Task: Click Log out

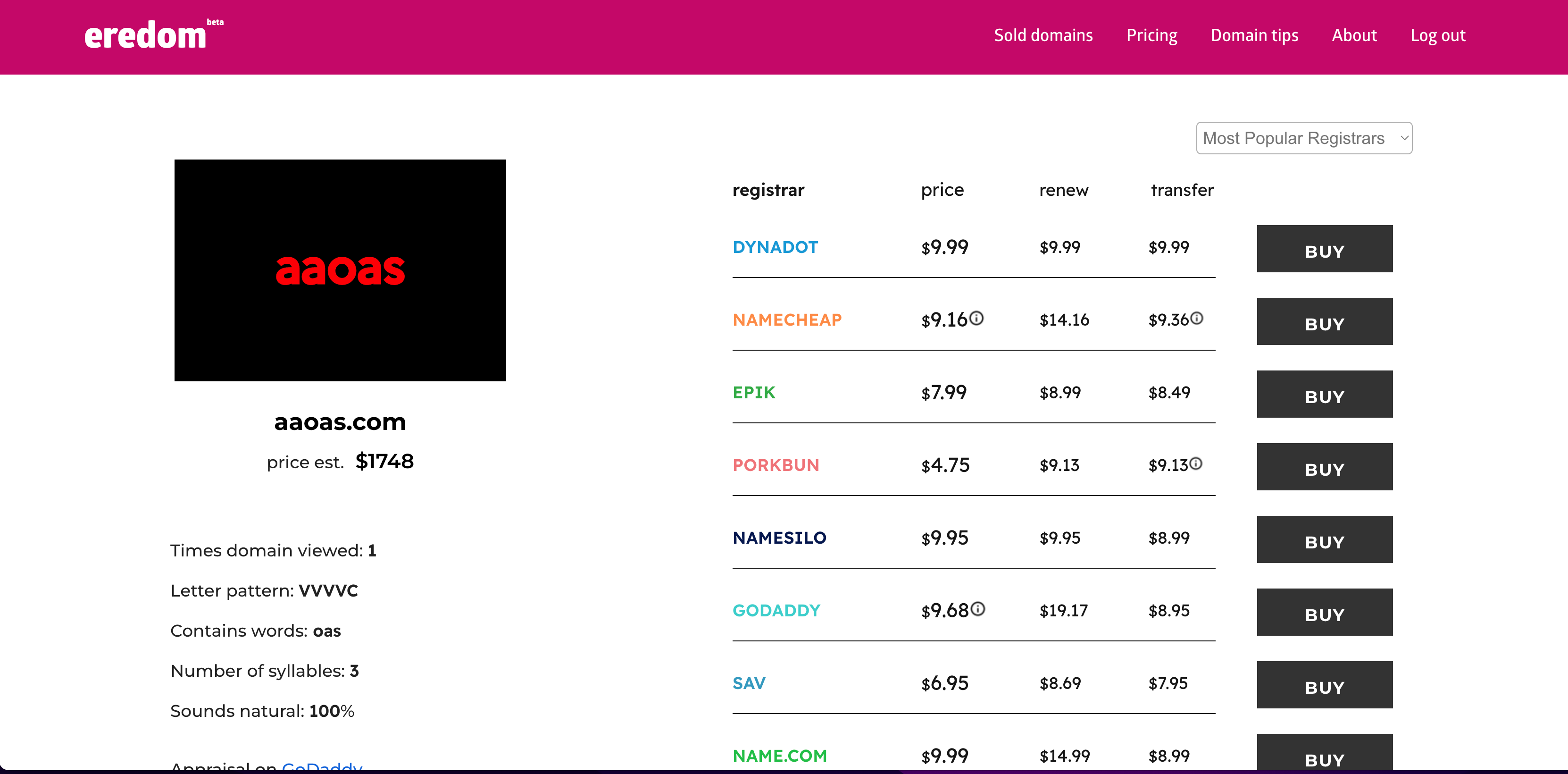Action: coord(1437,35)
